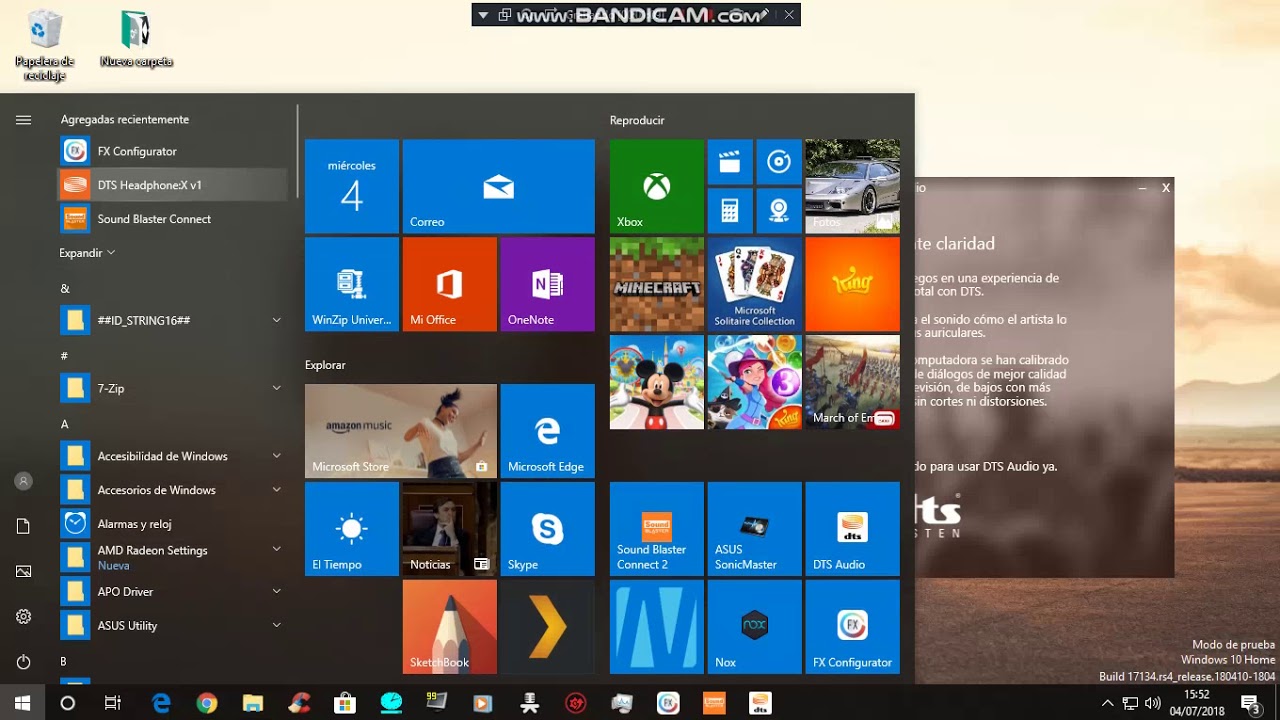Open the Calculator small tile

tap(730, 211)
